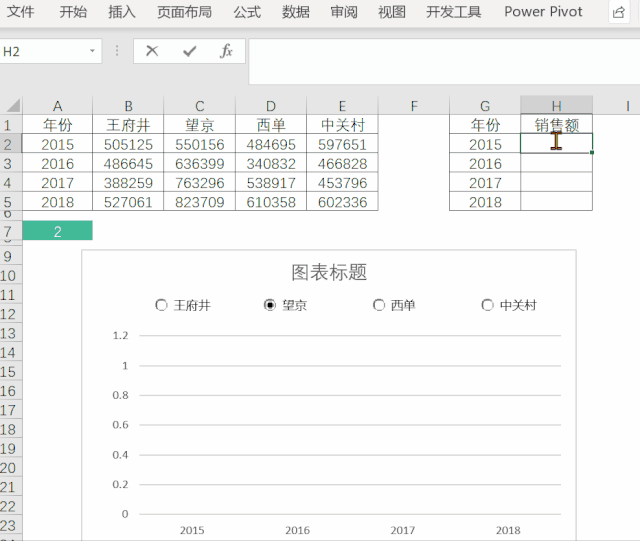640x541 pixels.
Task: Select the 望京 radio button
Action: pos(270,305)
